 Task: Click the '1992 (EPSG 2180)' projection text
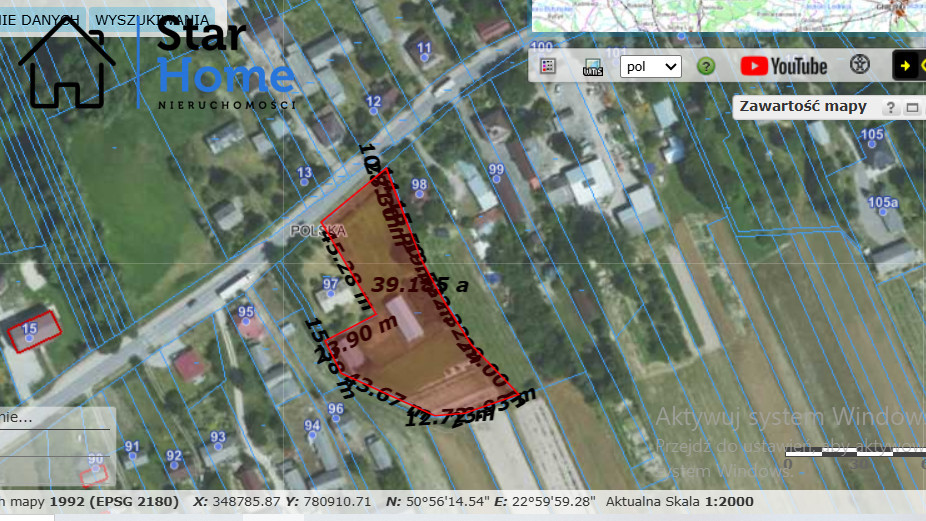[x=114, y=502]
